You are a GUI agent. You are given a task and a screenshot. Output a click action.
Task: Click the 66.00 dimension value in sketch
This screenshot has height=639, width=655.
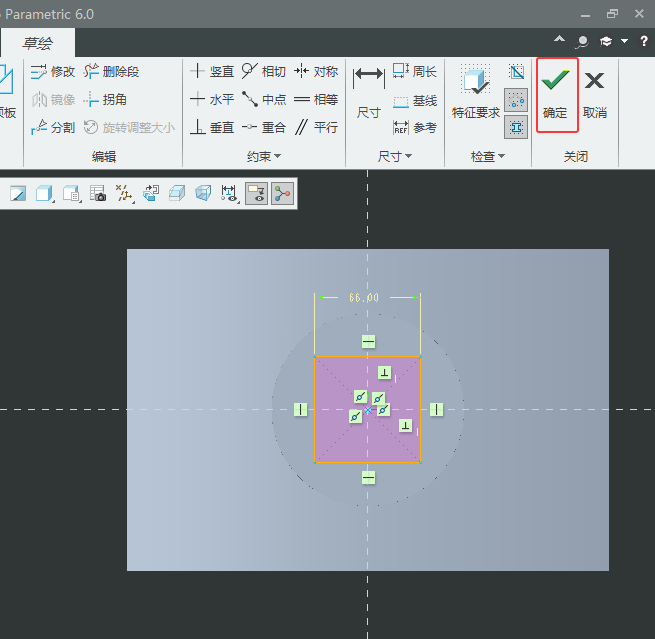click(364, 298)
